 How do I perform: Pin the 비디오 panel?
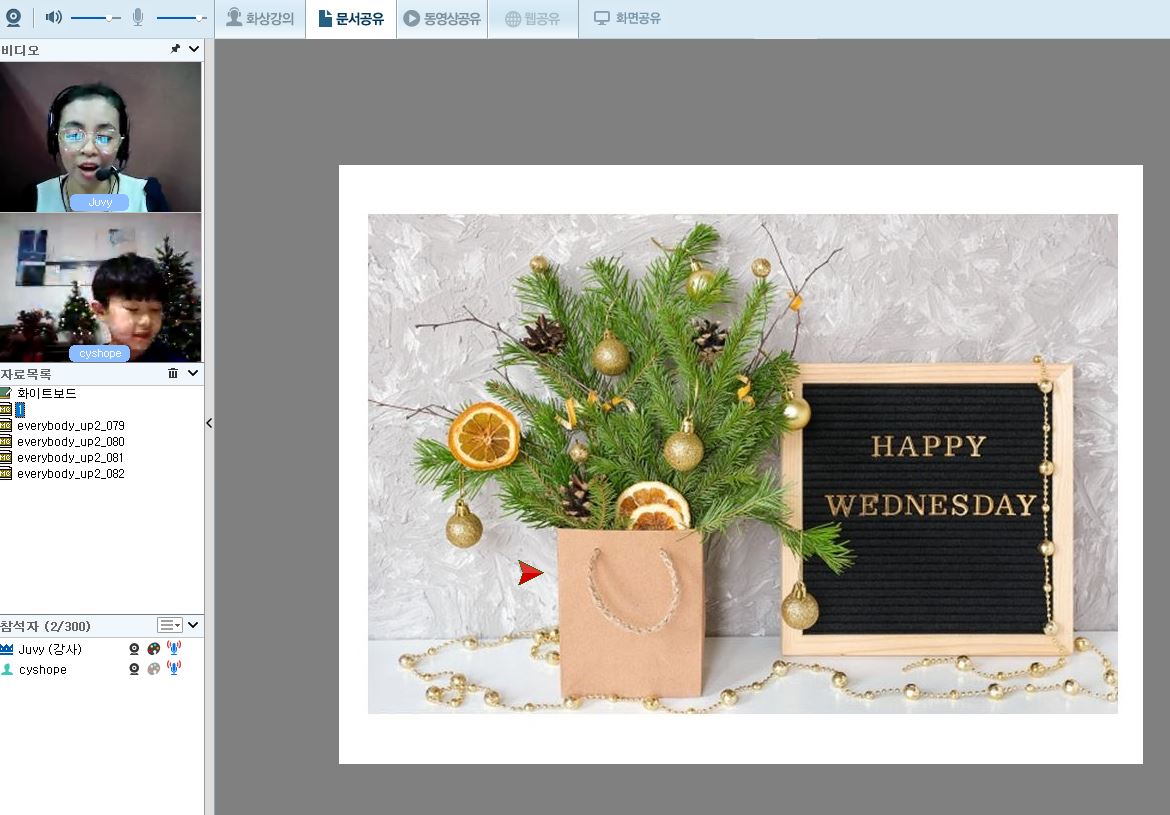pyautogui.click(x=175, y=49)
